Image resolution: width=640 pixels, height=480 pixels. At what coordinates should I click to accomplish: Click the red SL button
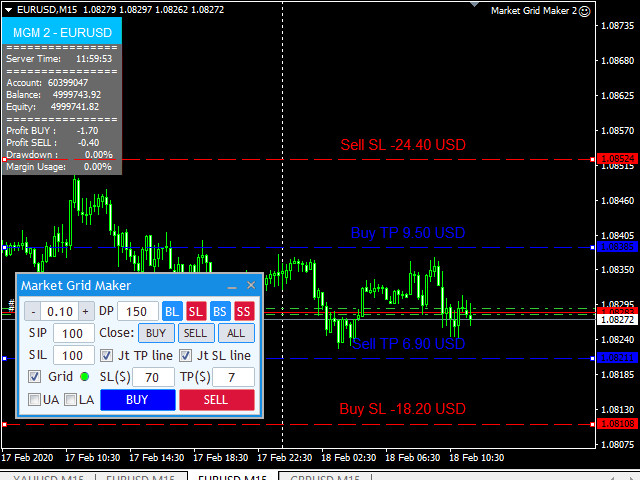pyautogui.click(x=196, y=311)
